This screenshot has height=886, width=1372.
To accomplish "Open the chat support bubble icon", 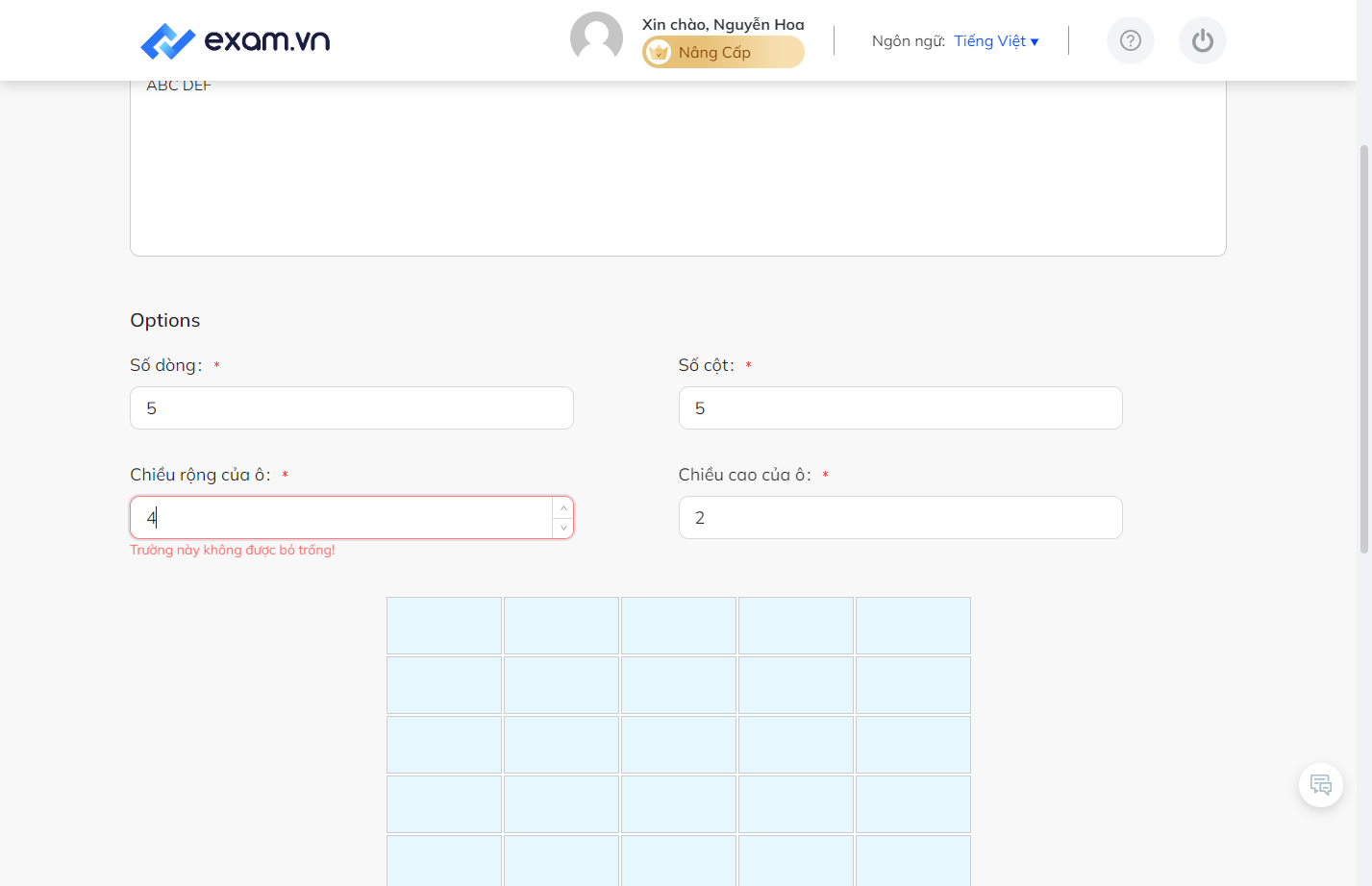I will (x=1321, y=785).
